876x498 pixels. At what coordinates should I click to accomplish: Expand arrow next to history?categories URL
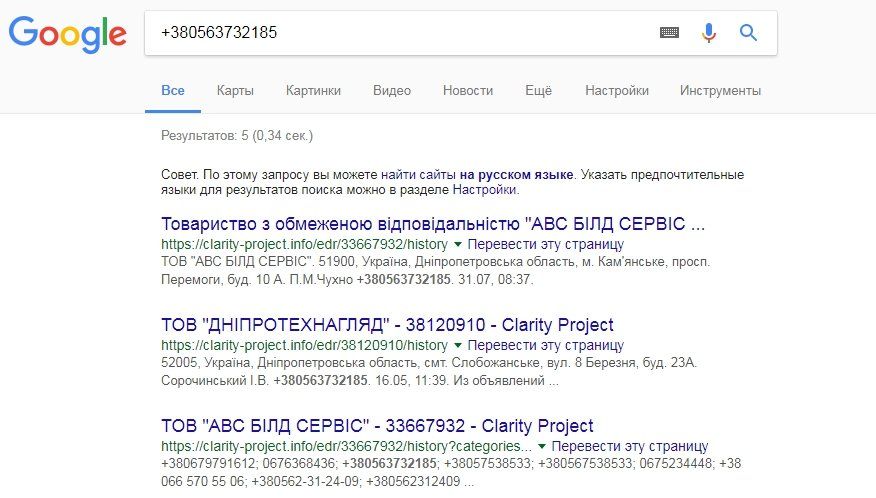coord(541,447)
